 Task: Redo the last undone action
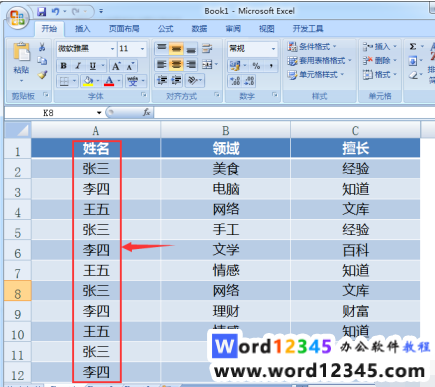[76, 12]
